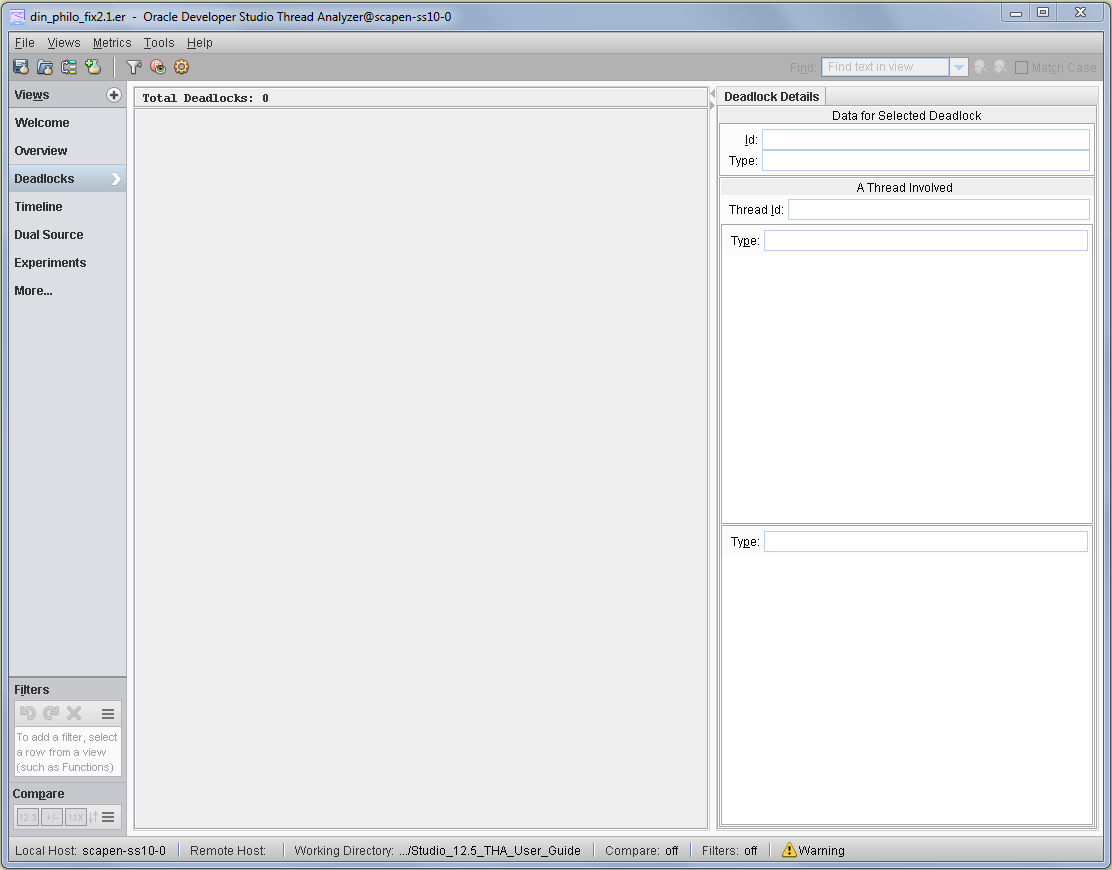Click the Warning status bar icon
This screenshot has width=1112, height=870.
point(789,850)
